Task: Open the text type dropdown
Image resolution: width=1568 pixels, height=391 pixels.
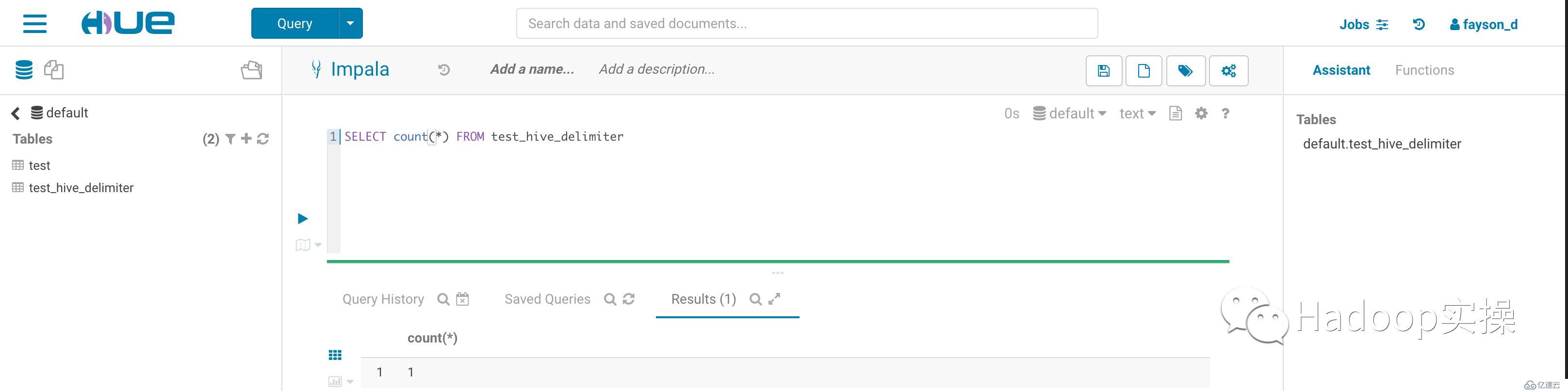Action: pos(1137,114)
